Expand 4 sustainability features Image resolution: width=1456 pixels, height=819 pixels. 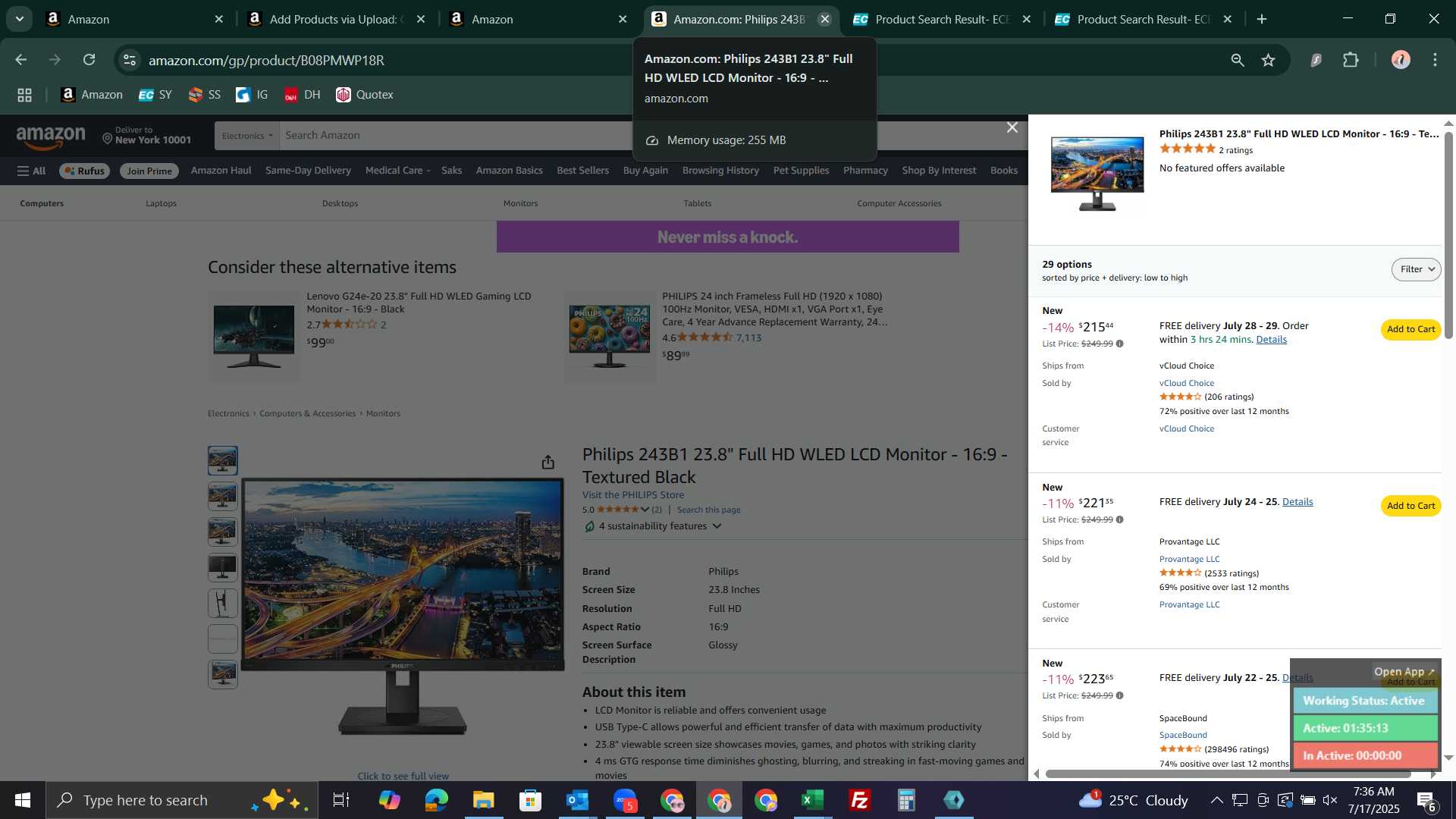[653, 526]
